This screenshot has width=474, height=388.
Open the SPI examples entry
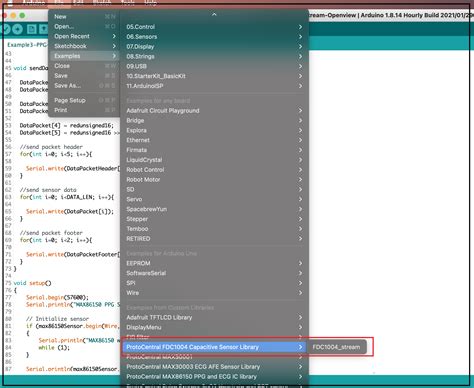[214, 283]
